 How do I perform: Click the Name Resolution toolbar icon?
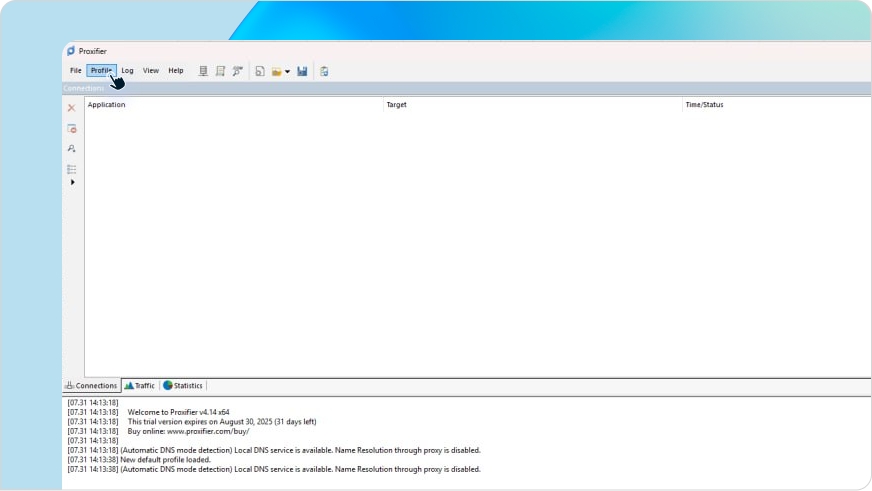237,71
